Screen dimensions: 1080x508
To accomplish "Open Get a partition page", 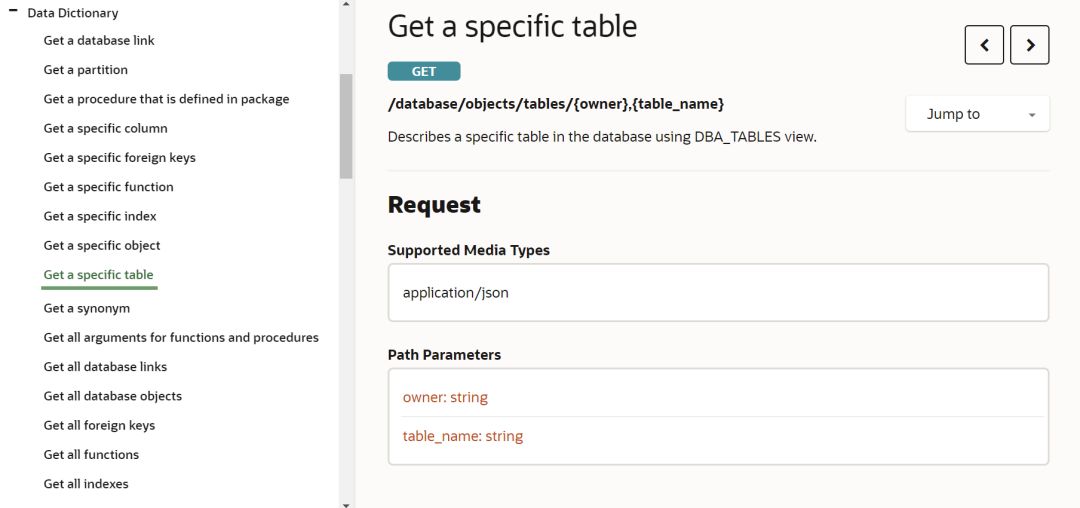I will (x=86, y=70).
